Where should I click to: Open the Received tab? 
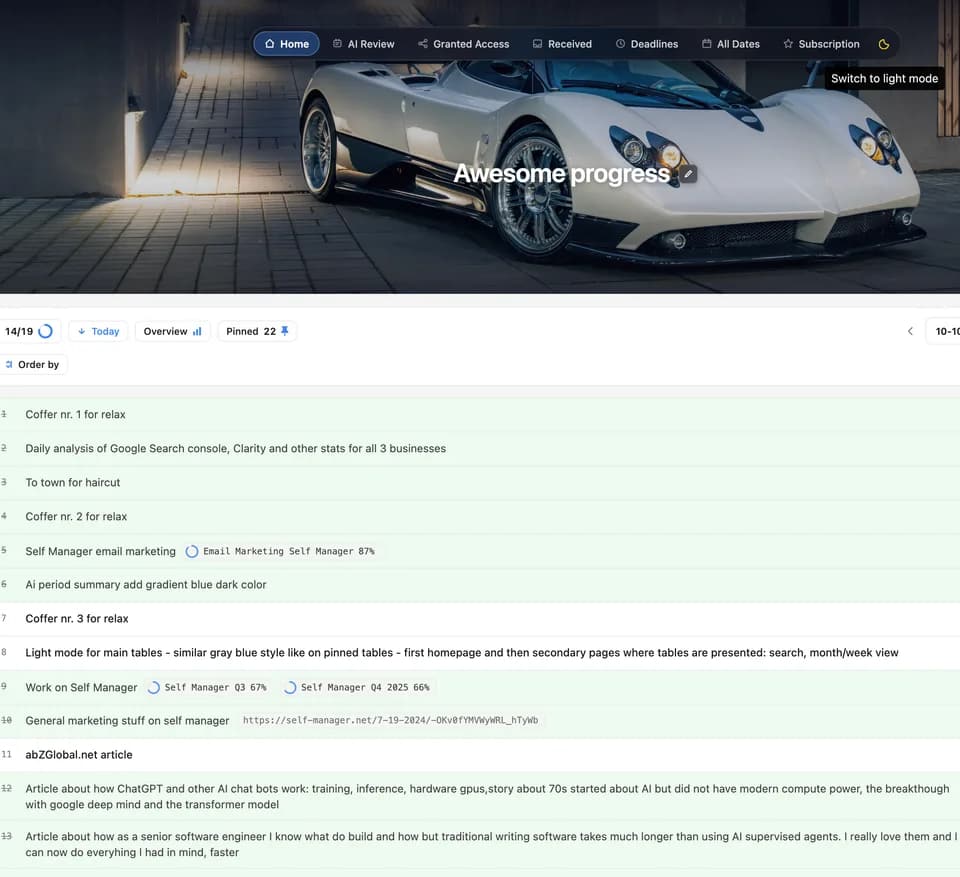pos(562,44)
